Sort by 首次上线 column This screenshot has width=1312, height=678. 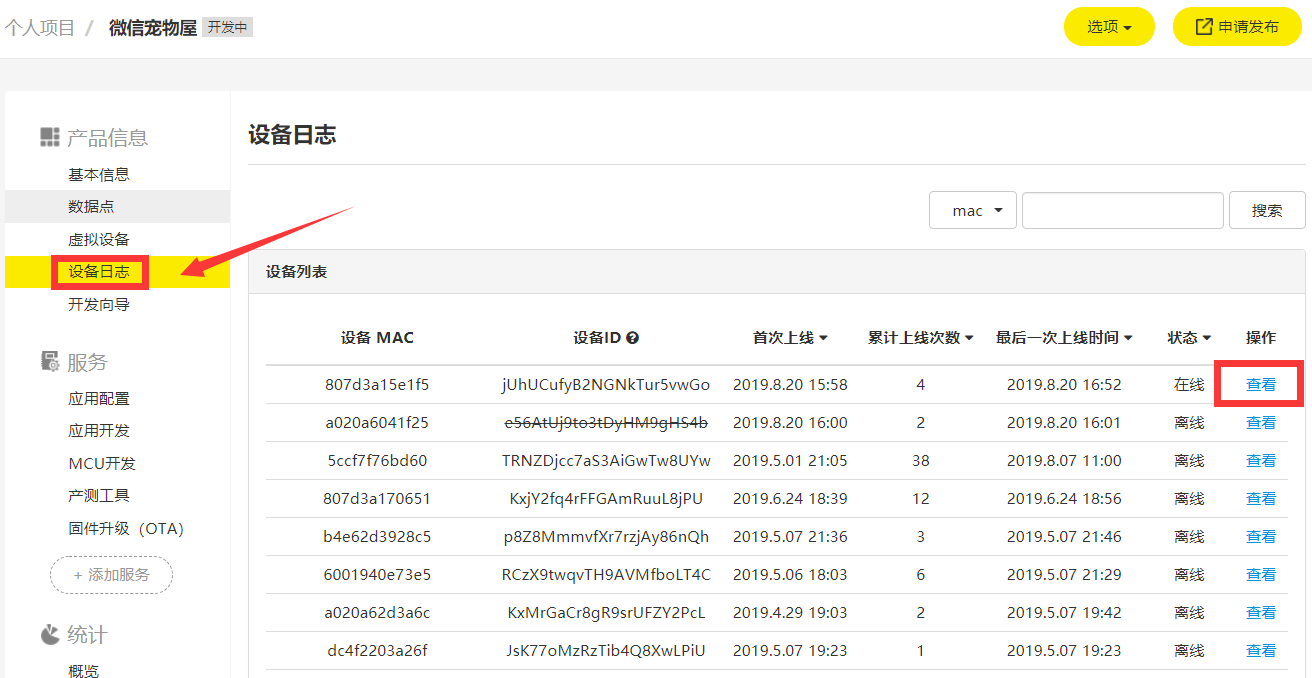pyautogui.click(x=790, y=338)
